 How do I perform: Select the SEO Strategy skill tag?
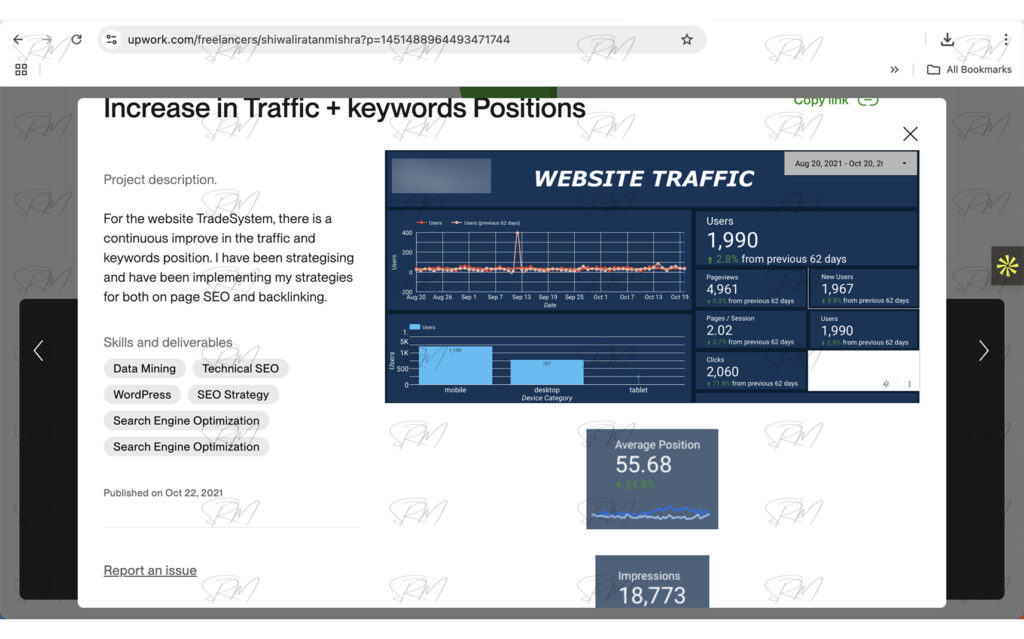click(232, 395)
